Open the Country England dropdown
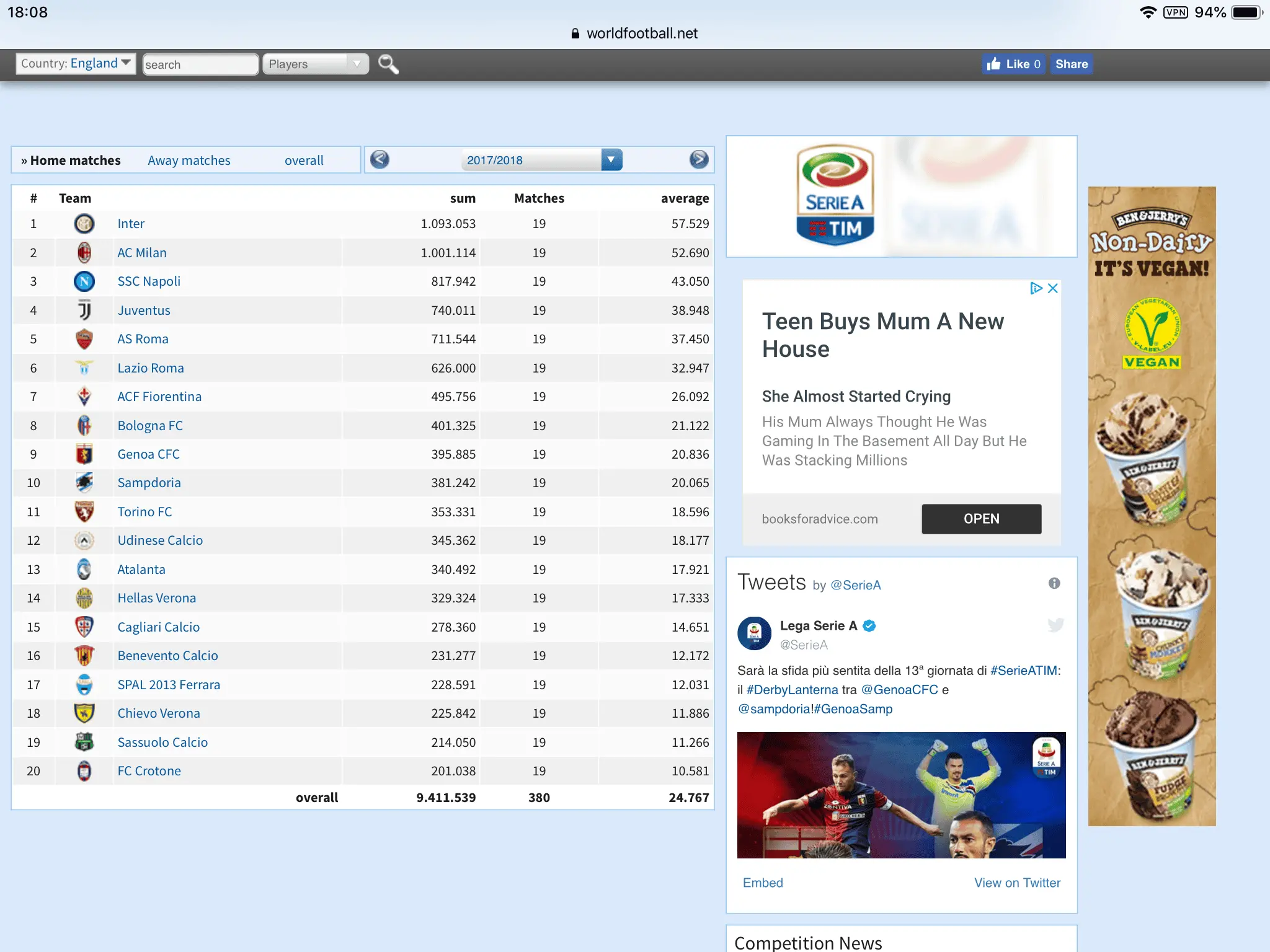This screenshot has height=952, width=1270. coord(76,63)
